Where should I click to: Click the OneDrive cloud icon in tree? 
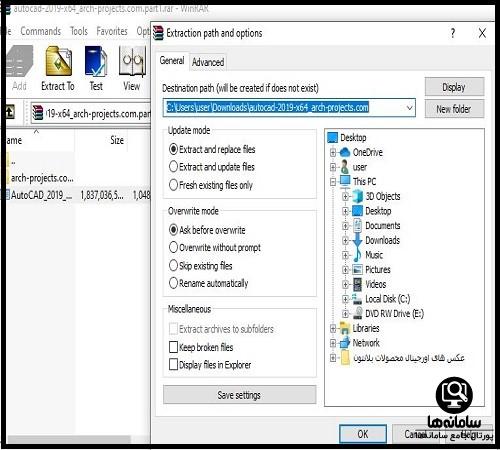pyautogui.click(x=344, y=152)
